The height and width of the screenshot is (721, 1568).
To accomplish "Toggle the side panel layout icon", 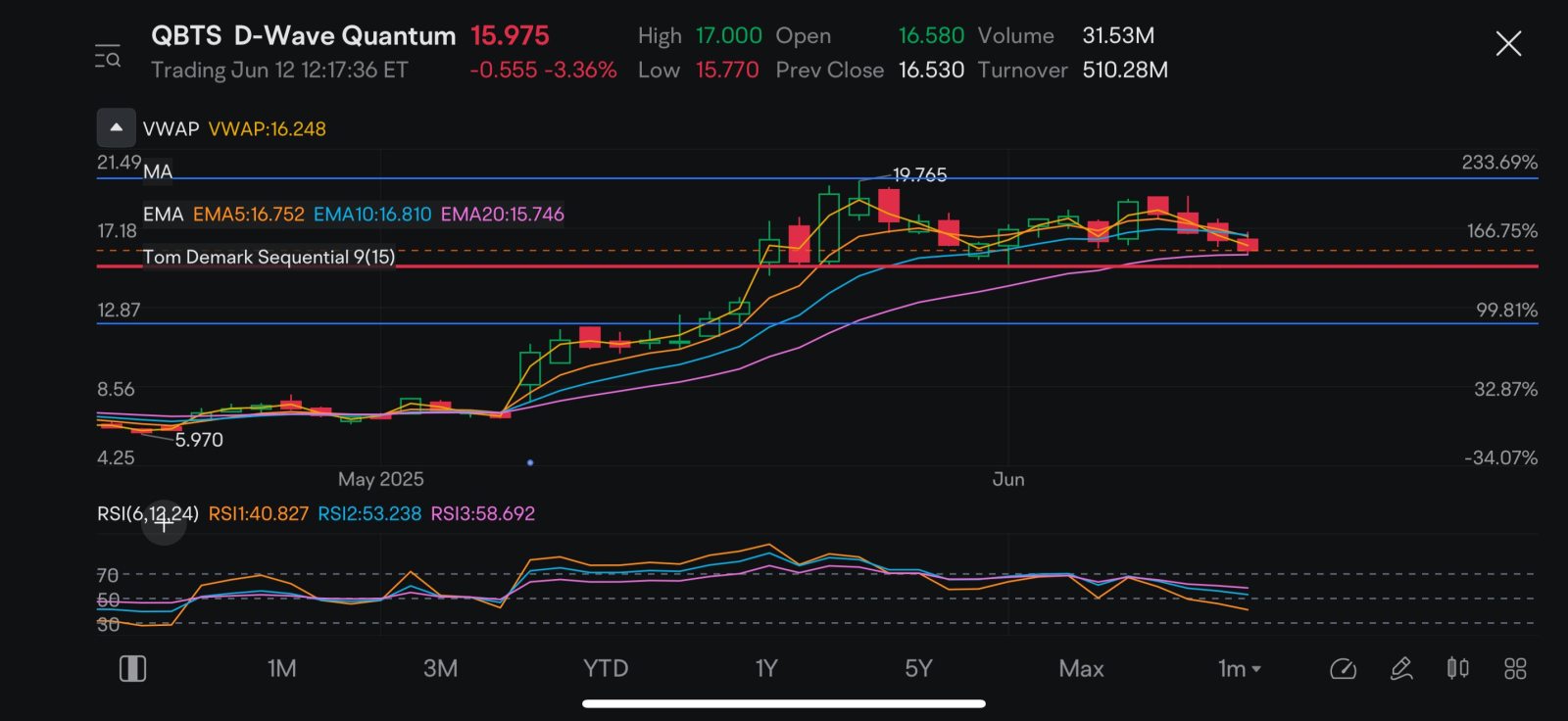I will click(132, 669).
